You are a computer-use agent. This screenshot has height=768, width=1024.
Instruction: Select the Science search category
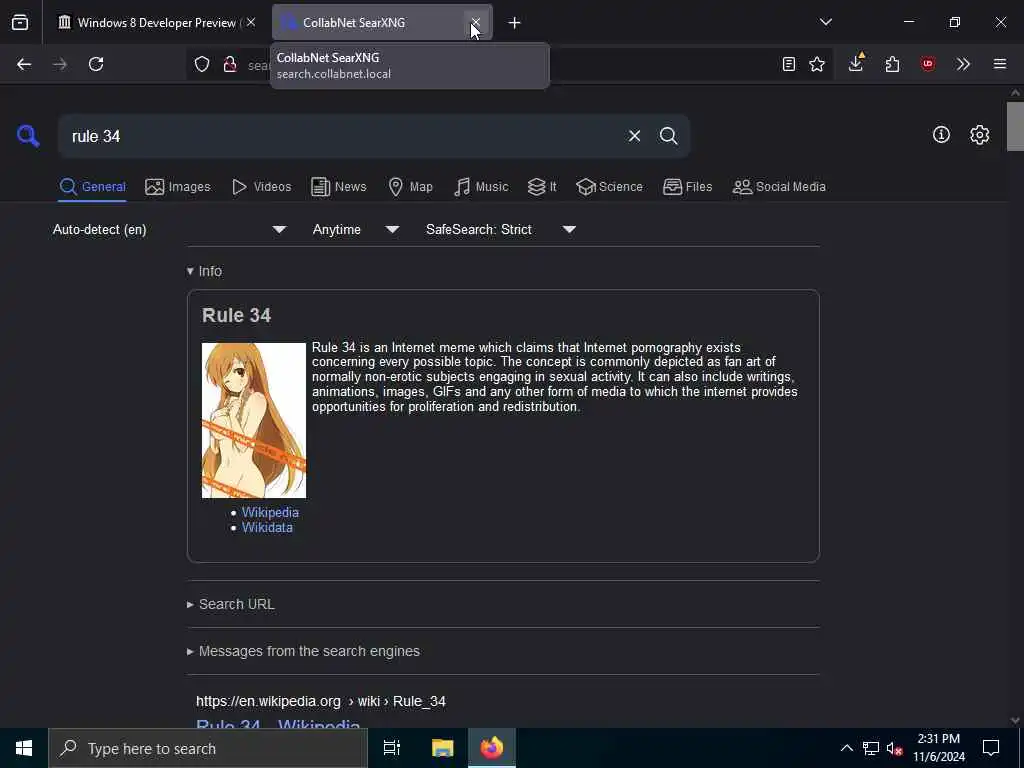tap(609, 187)
